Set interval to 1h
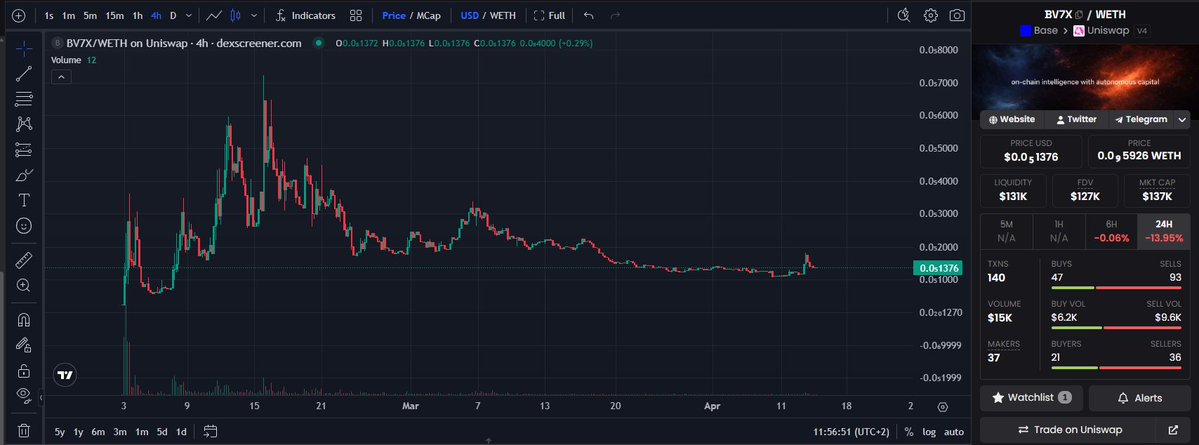This screenshot has height=445, width=1199. [x=137, y=15]
